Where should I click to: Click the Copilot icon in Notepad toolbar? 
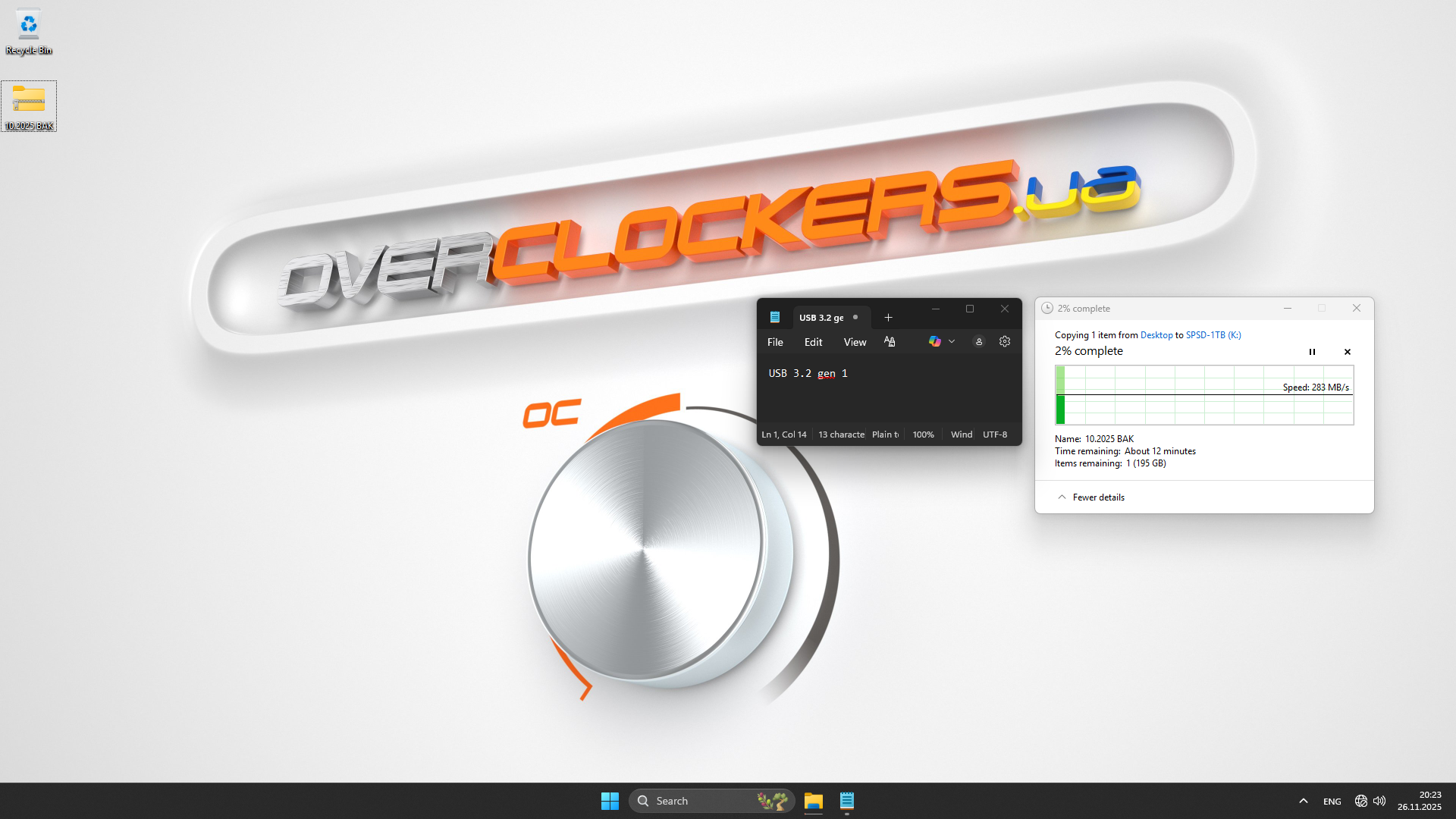(934, 342)
